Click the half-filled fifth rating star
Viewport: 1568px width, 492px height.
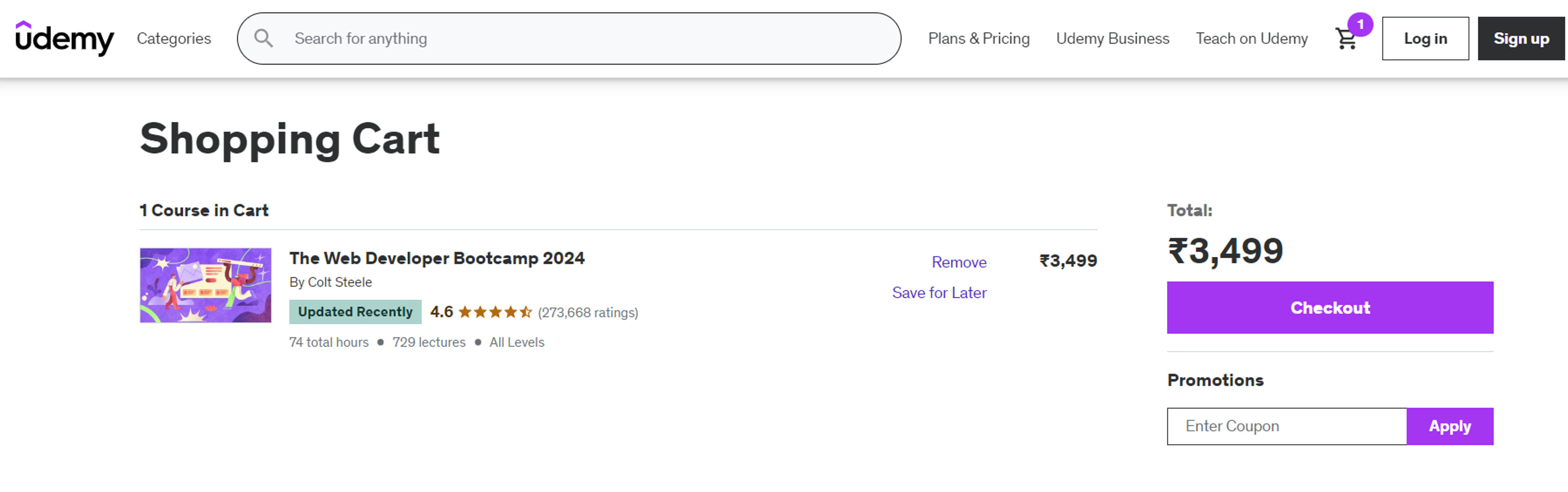(x=526, y=312)
